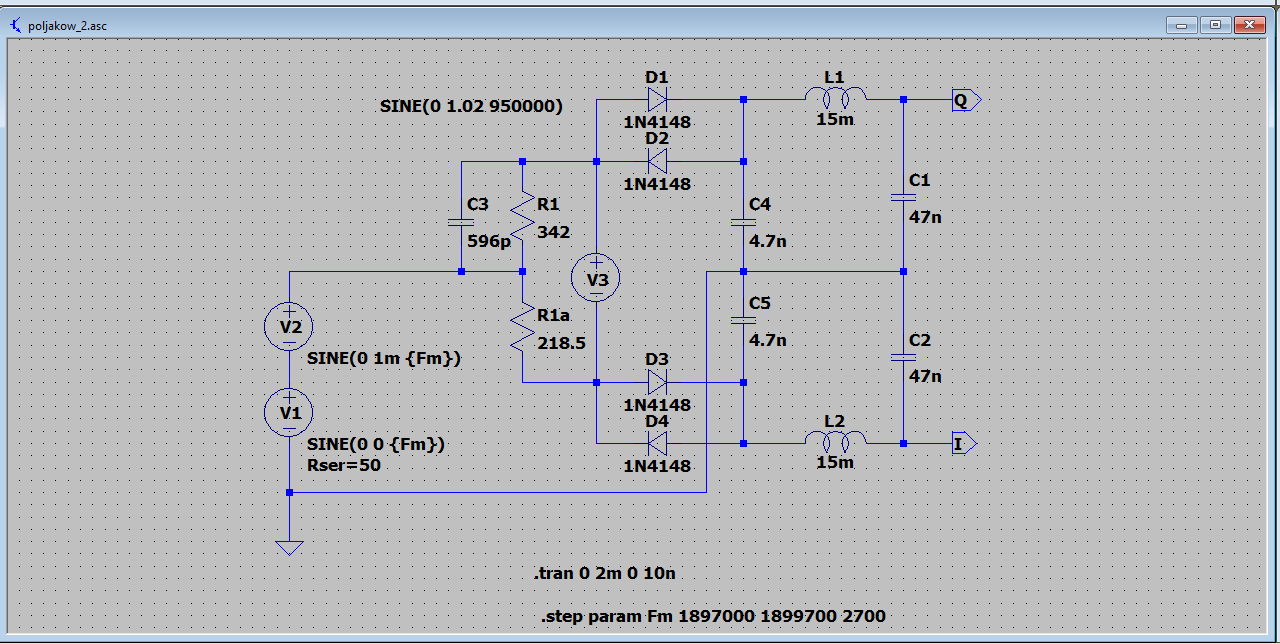Screen dimensions: 1280x644
Task: Click the I output port flag
Action: point(963,443)
